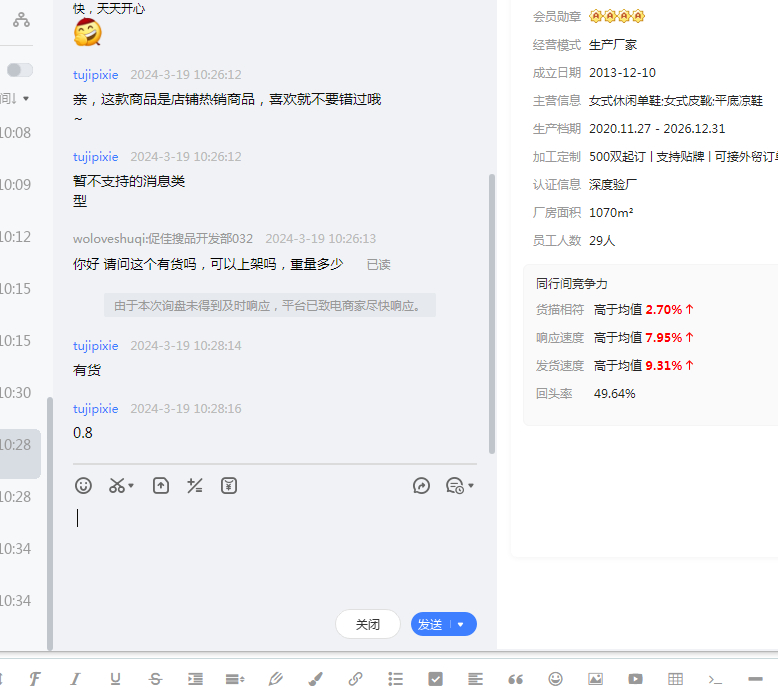
Task: Click into the message input area
Action: point(274,551)
